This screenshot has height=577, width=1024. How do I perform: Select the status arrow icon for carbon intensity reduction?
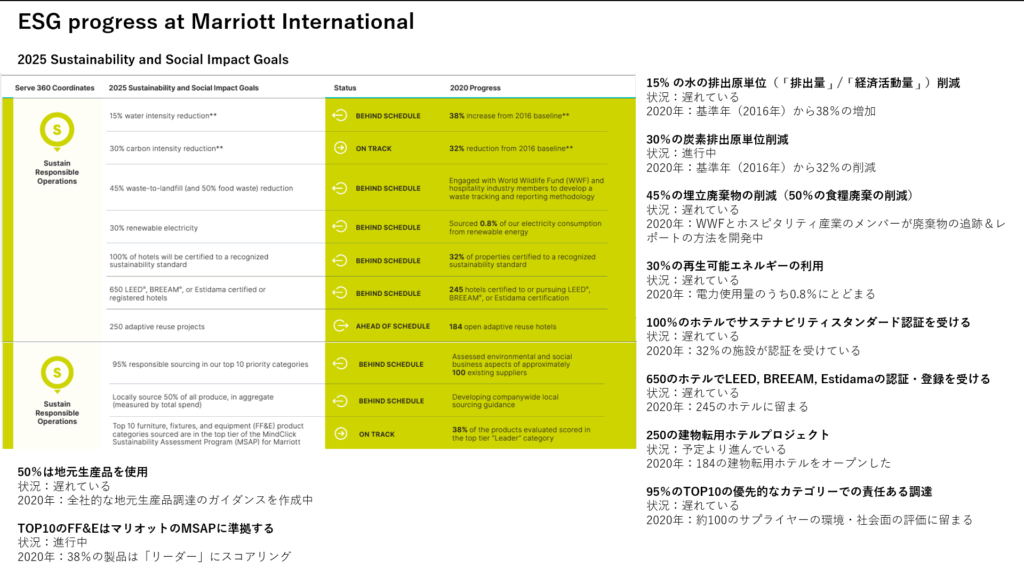coord(340,148)
